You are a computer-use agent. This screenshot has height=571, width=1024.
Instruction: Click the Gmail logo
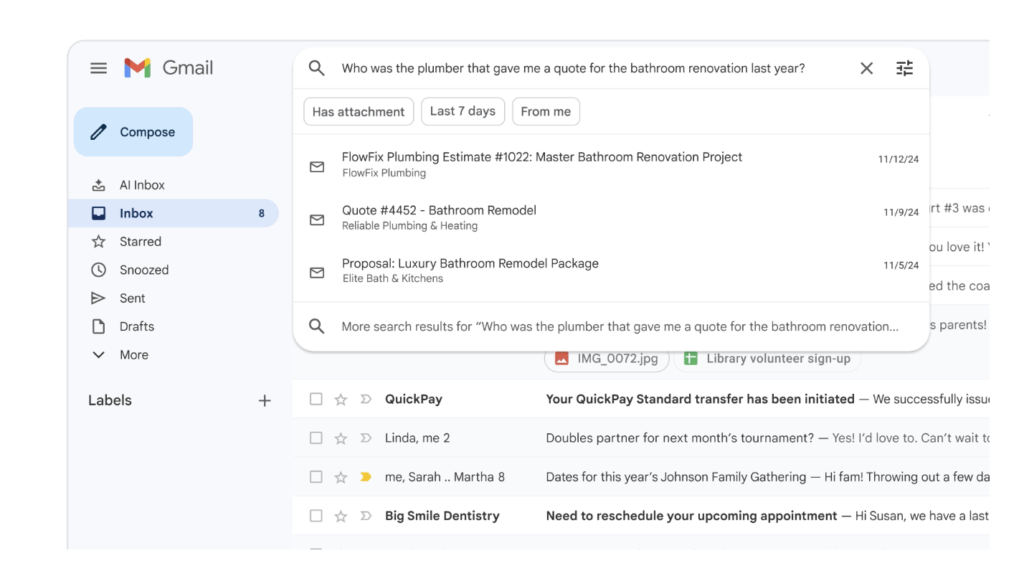(168, 67)
